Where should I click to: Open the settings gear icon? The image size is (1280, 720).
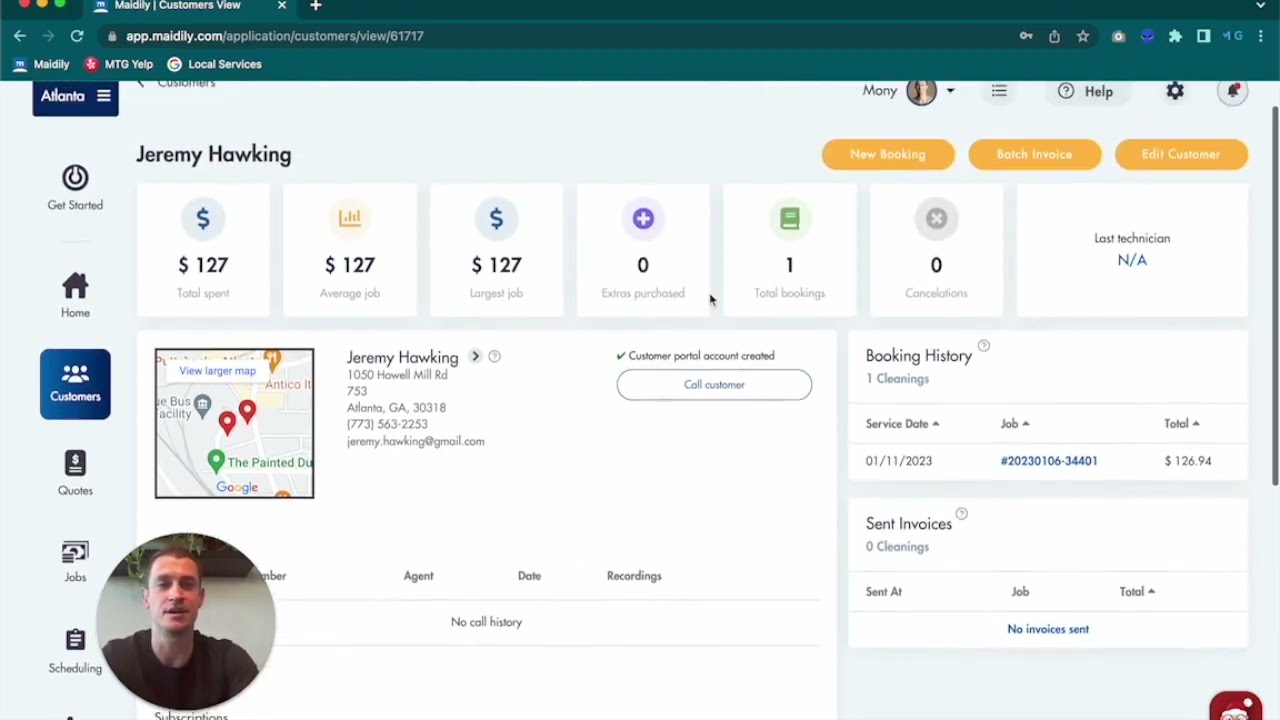1175,91
